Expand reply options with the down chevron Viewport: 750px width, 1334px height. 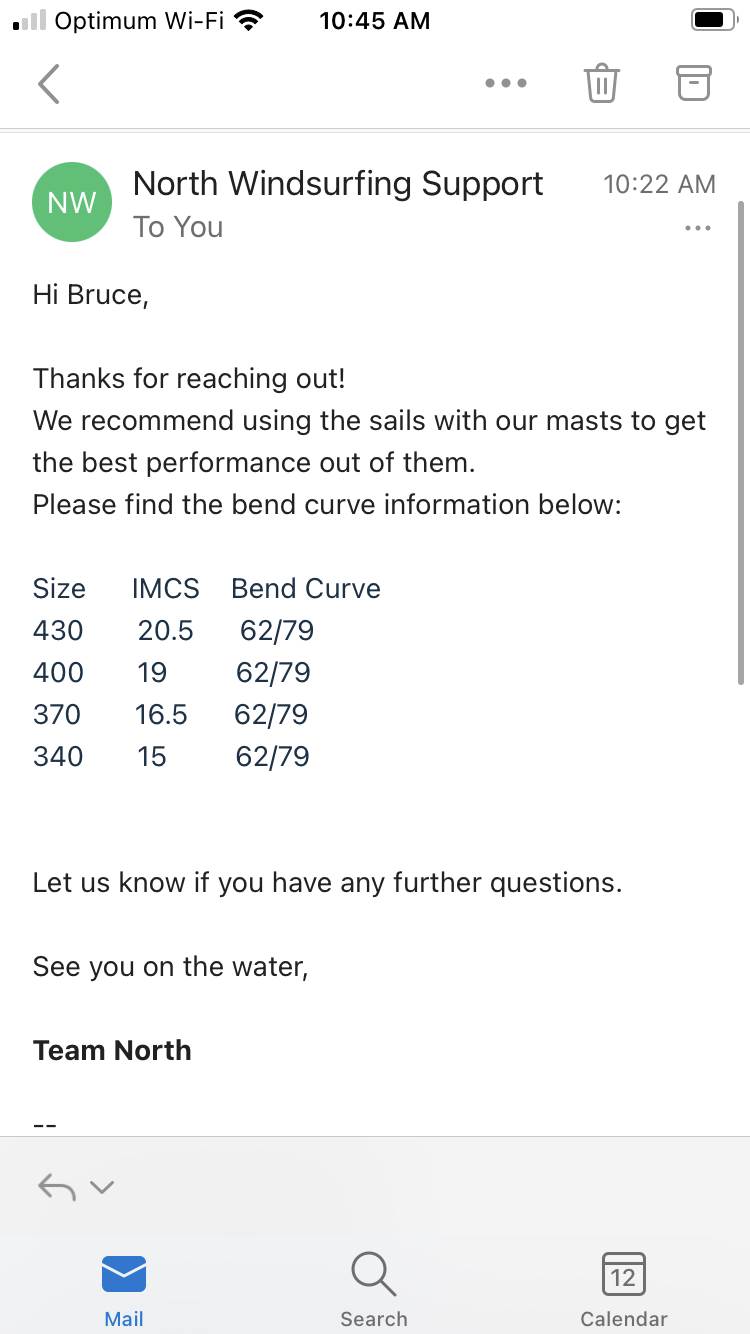coord(102,1188)
